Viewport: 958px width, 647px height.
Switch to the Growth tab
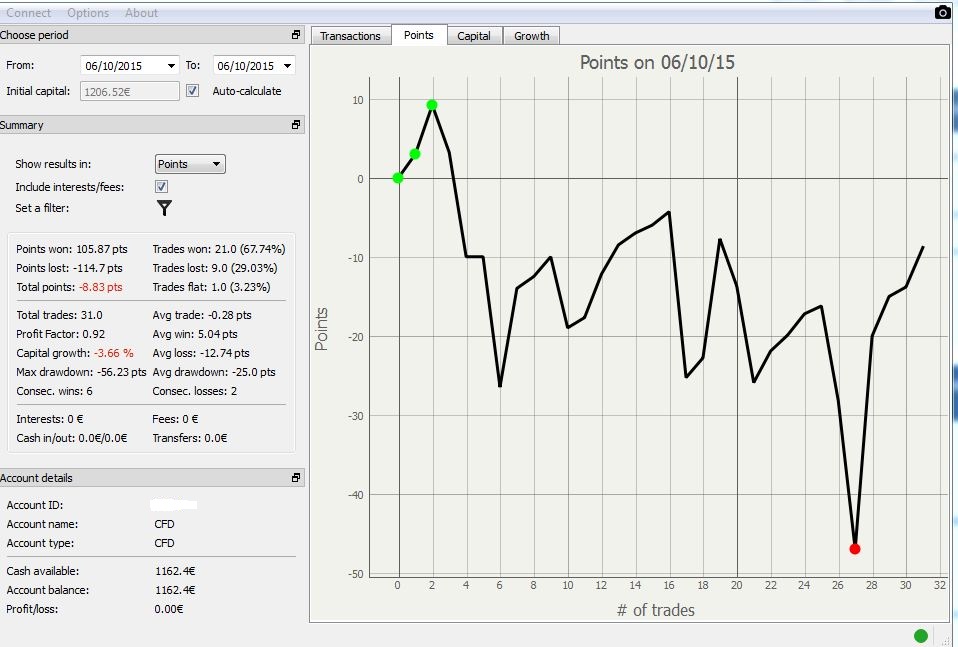(532, 36)
